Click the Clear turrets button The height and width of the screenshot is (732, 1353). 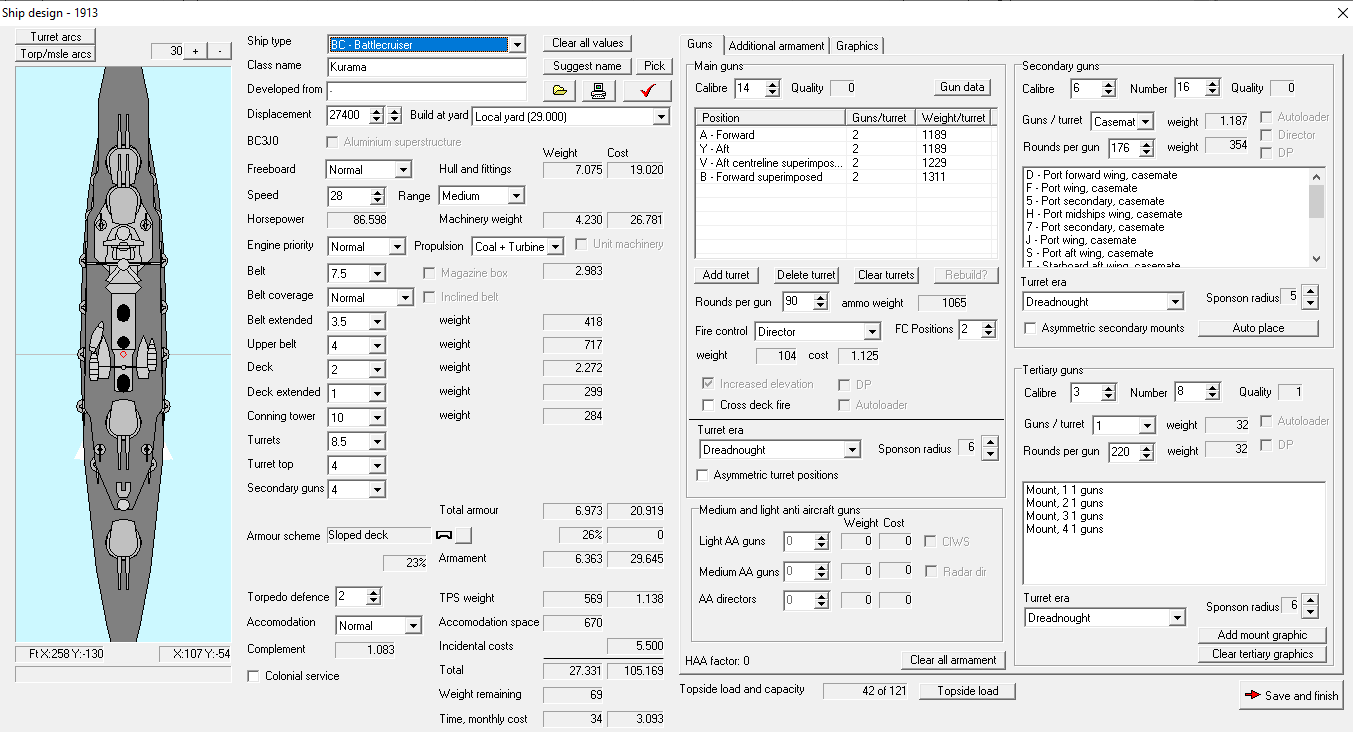[886, 275]
